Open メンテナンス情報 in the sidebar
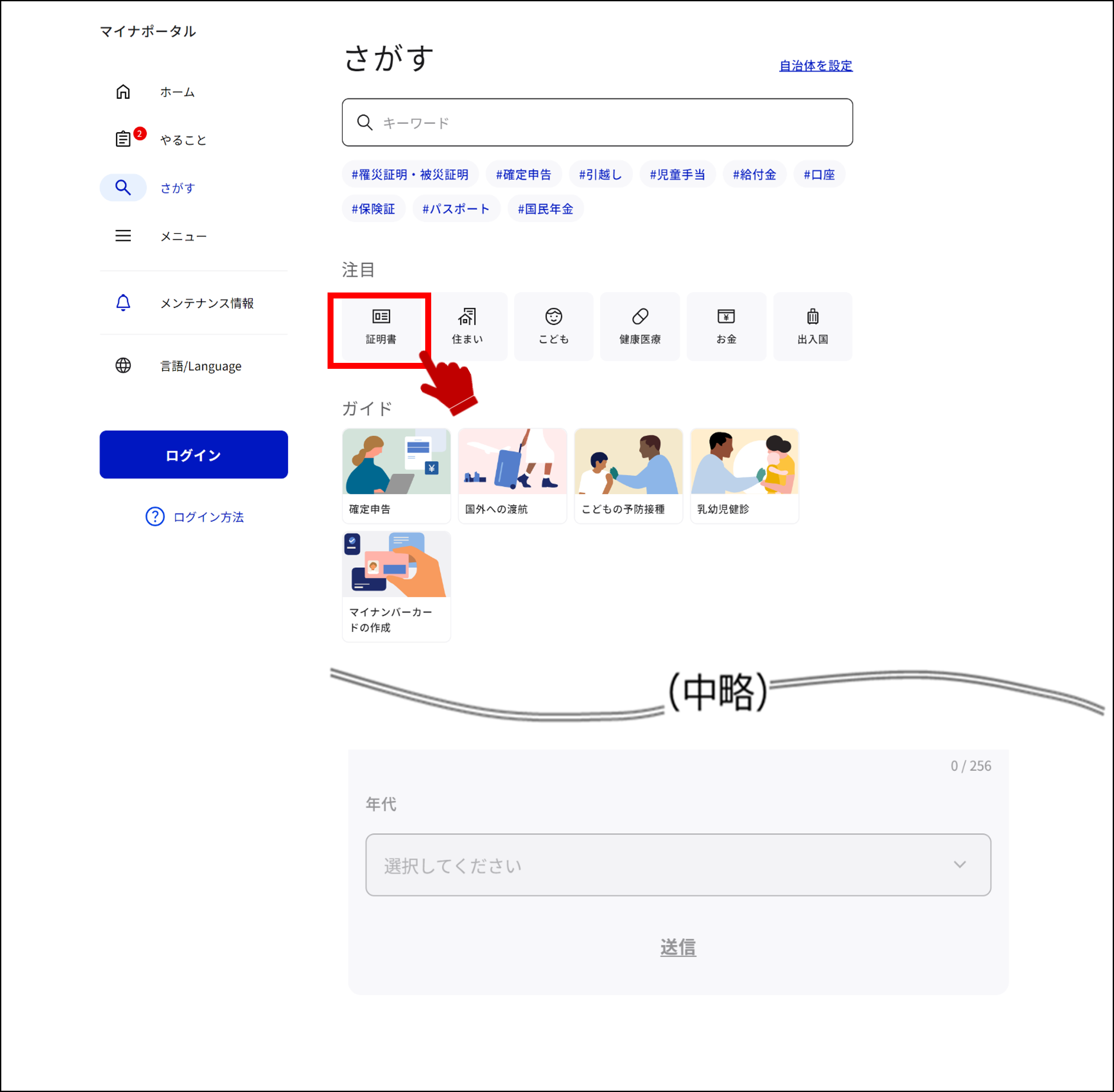The width and height of the screenshot is (1114, 1092). (x=206, y=303)
